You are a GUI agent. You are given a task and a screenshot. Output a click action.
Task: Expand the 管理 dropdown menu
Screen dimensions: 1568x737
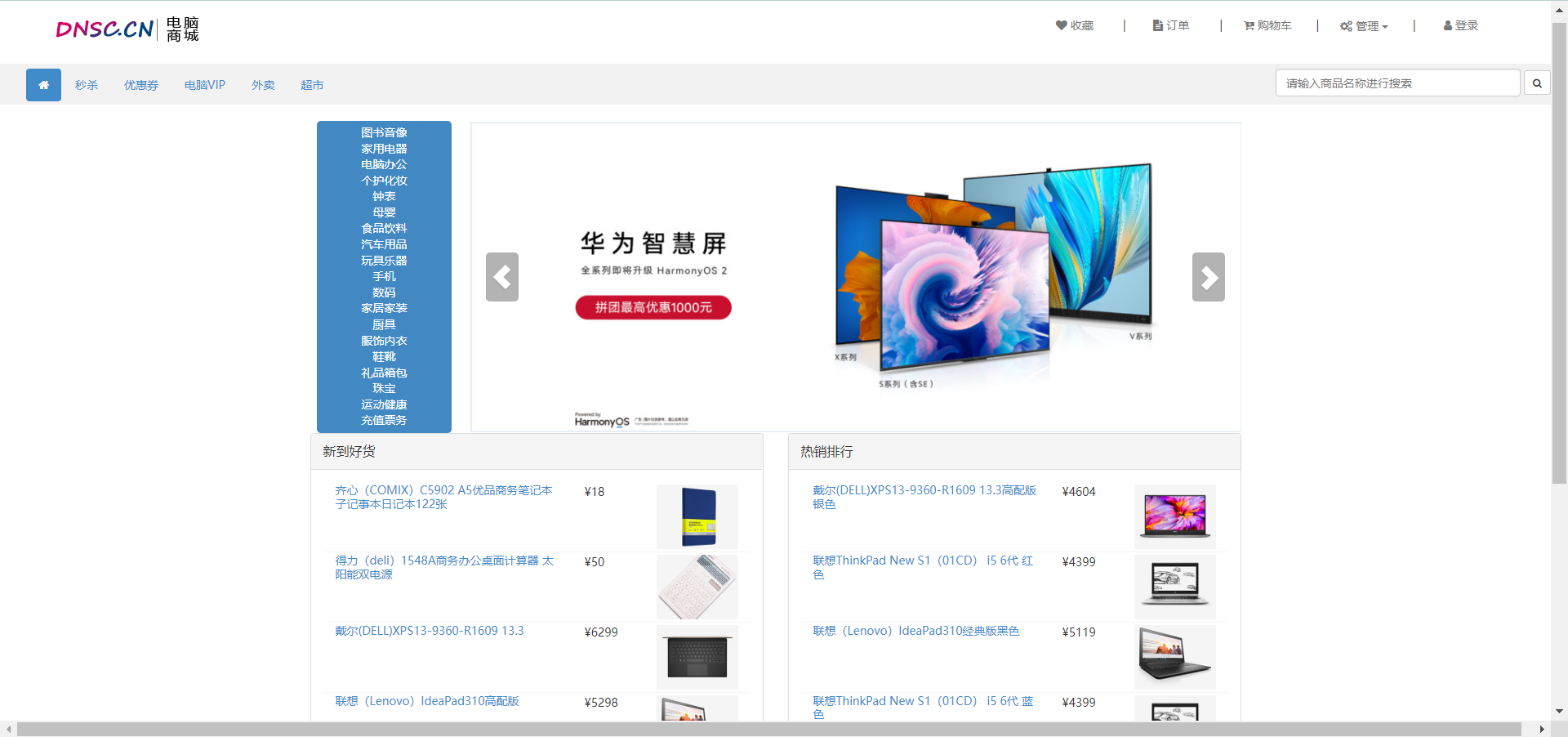click(x=1364, y=26)
